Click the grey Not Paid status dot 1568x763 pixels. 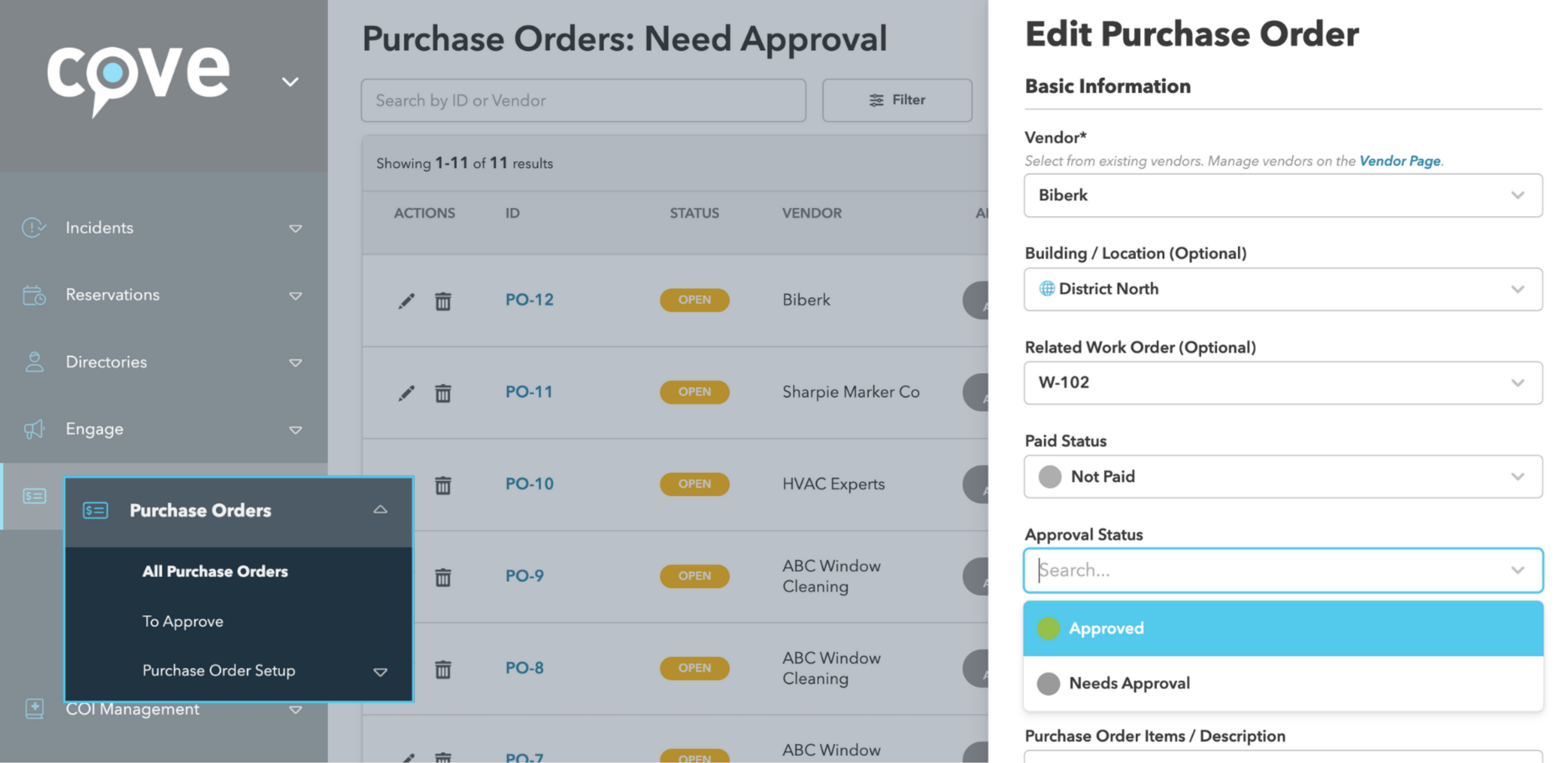(x=1050, y=477)
